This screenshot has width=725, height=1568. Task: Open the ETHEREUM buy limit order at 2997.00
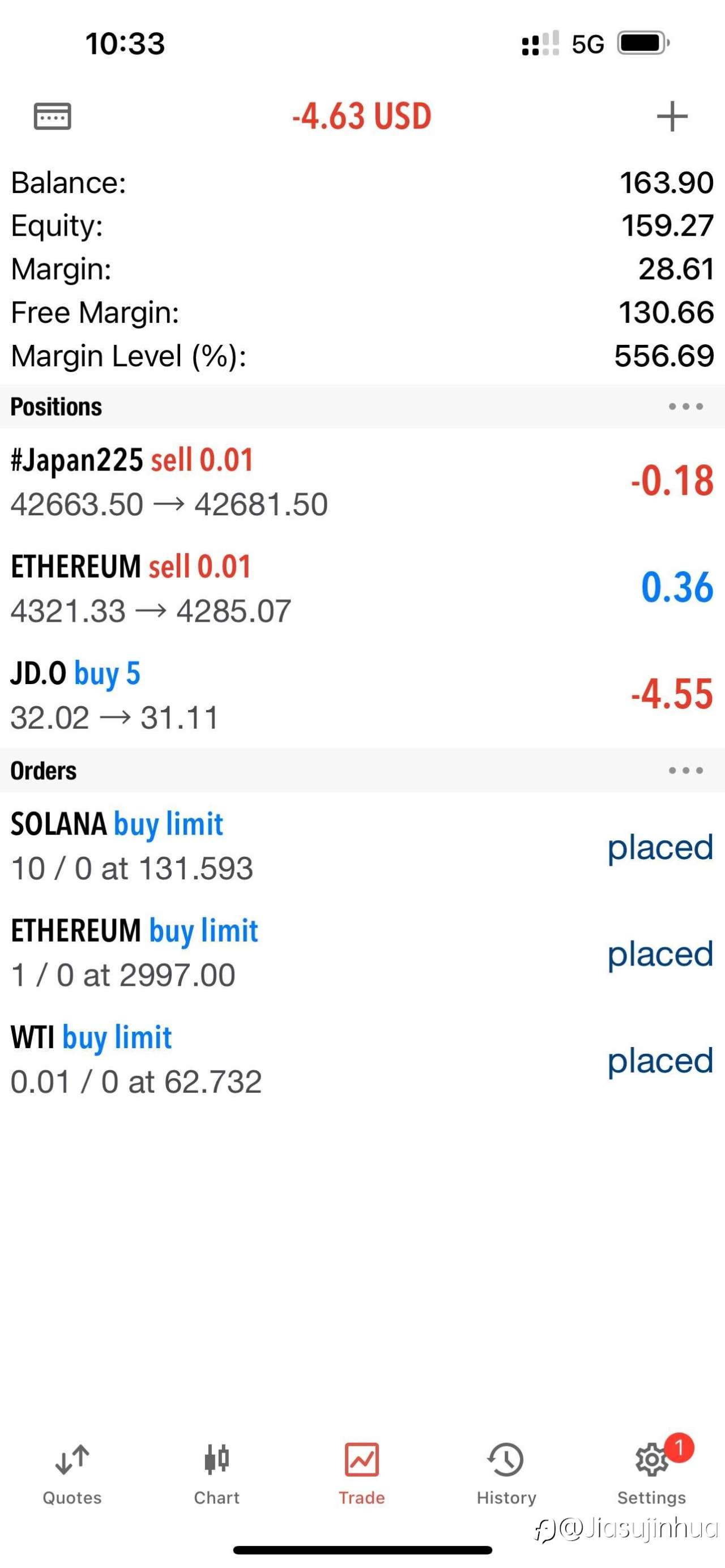tap(362, 952)
